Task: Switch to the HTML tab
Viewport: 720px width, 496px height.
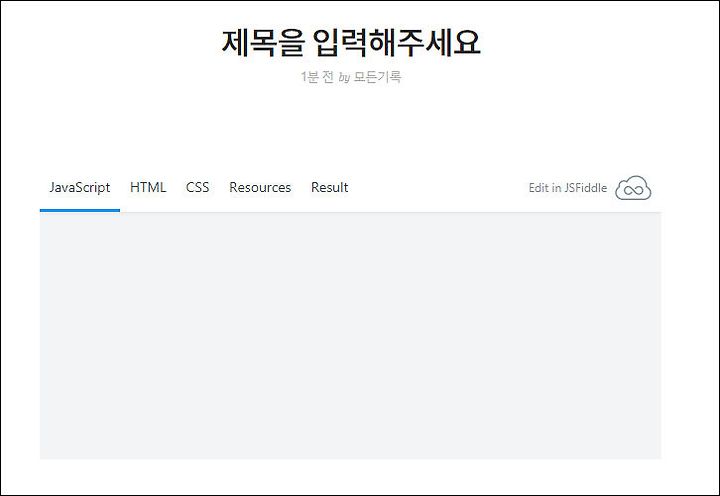Action: pyautogui.click(x=148, y=187)
